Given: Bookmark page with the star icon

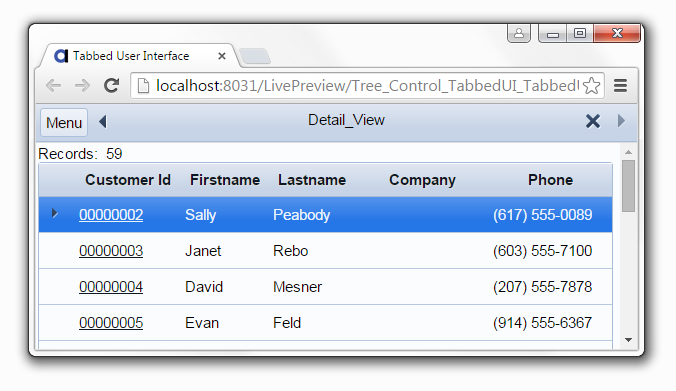Looking at the screenshot, I should click(x=592, y=85).
